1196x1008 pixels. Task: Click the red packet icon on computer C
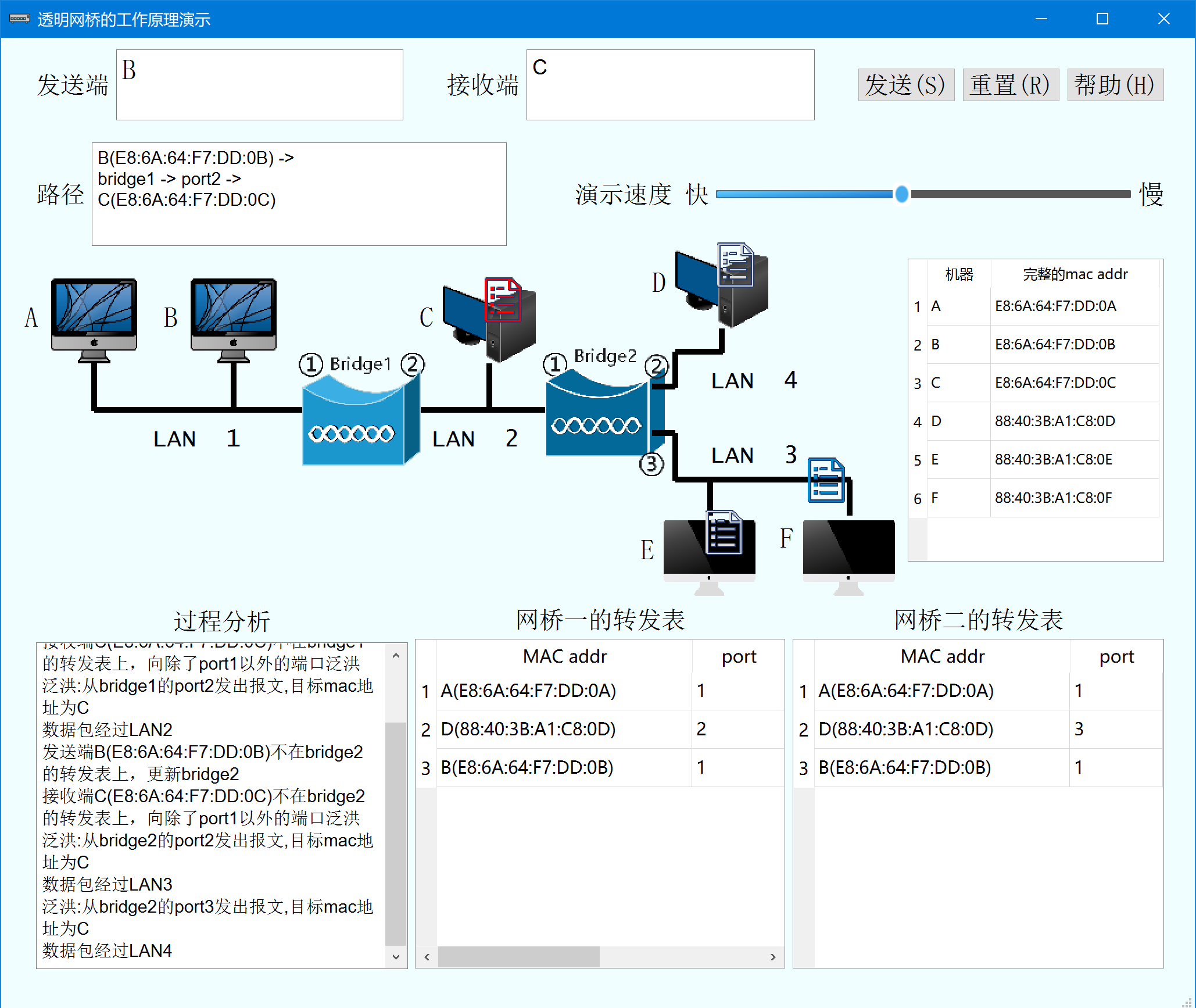(x=503, y=299)
